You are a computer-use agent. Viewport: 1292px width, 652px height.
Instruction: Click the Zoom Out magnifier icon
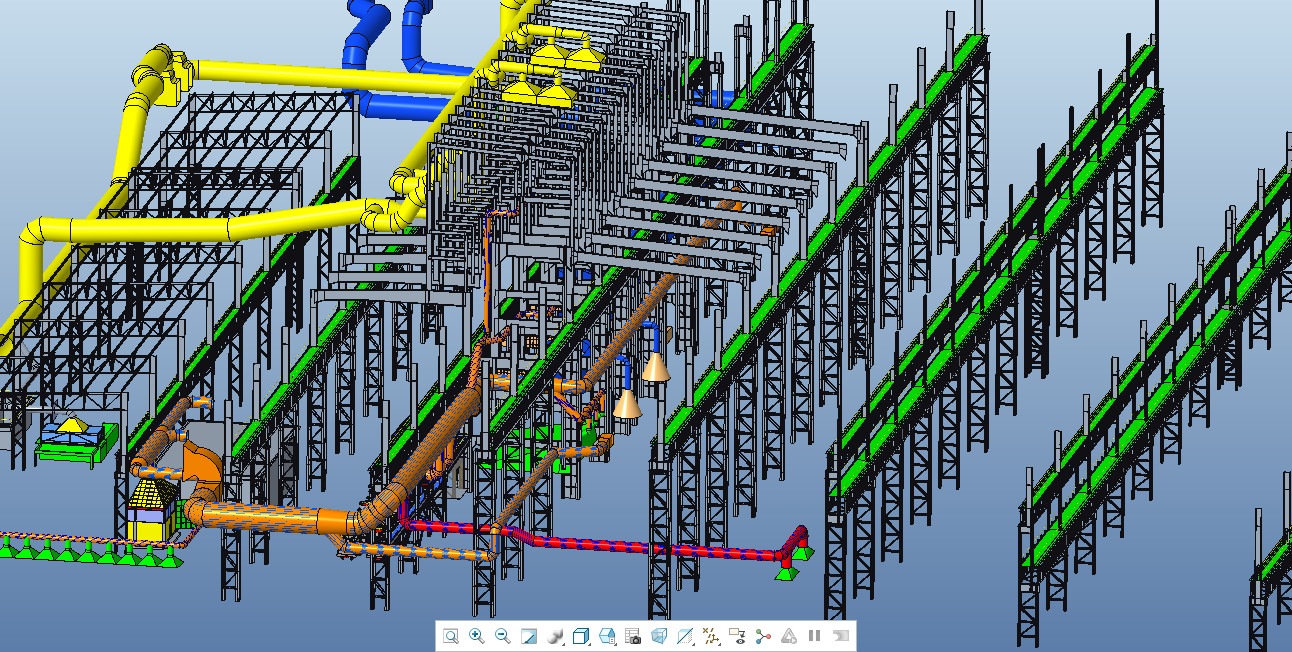point(503,636)
